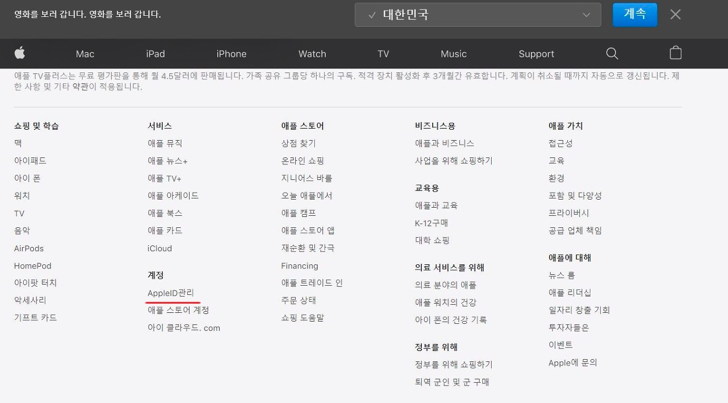Viewport: 728px width, 403px height.
Task: Open the 지니어스 바를 link
Action: coord(306,178)
